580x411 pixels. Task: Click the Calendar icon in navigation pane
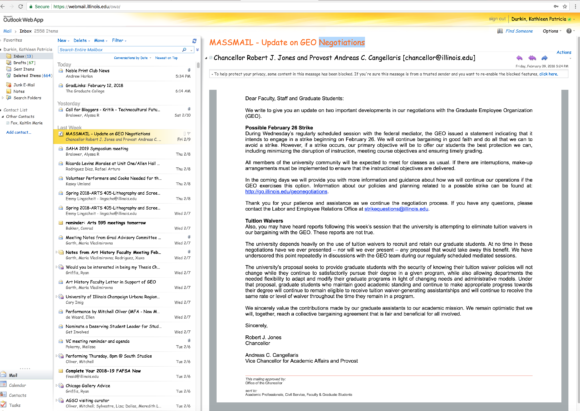click(x=4, y=385)
